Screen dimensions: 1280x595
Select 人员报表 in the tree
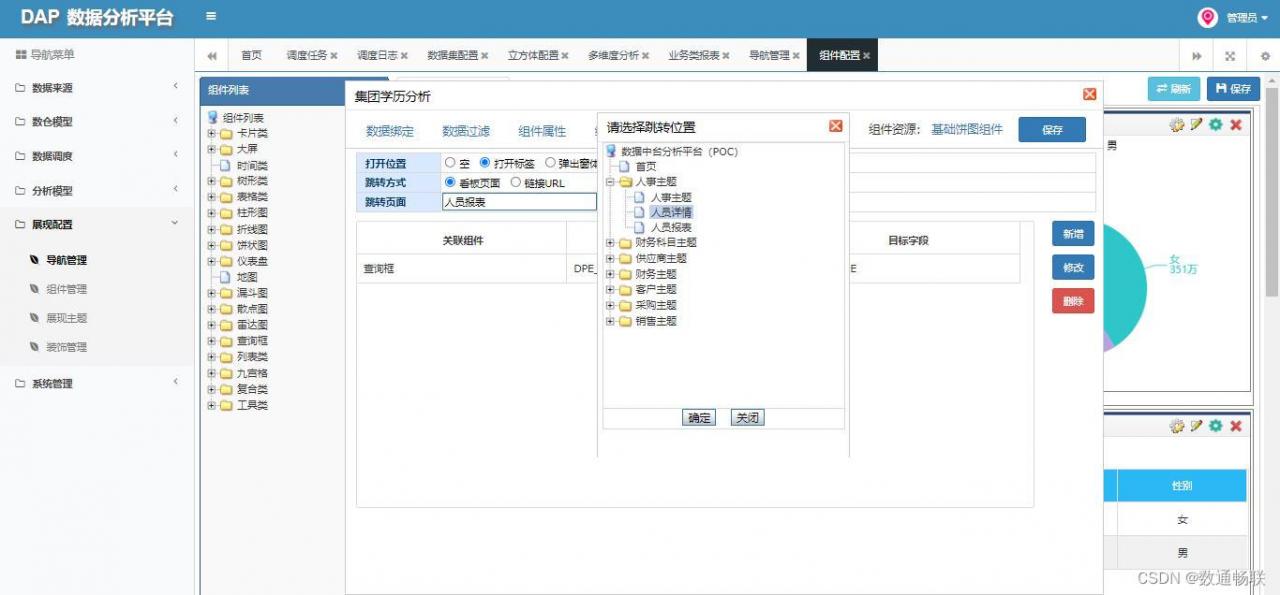pyautogui.click(x=671, y=228)
